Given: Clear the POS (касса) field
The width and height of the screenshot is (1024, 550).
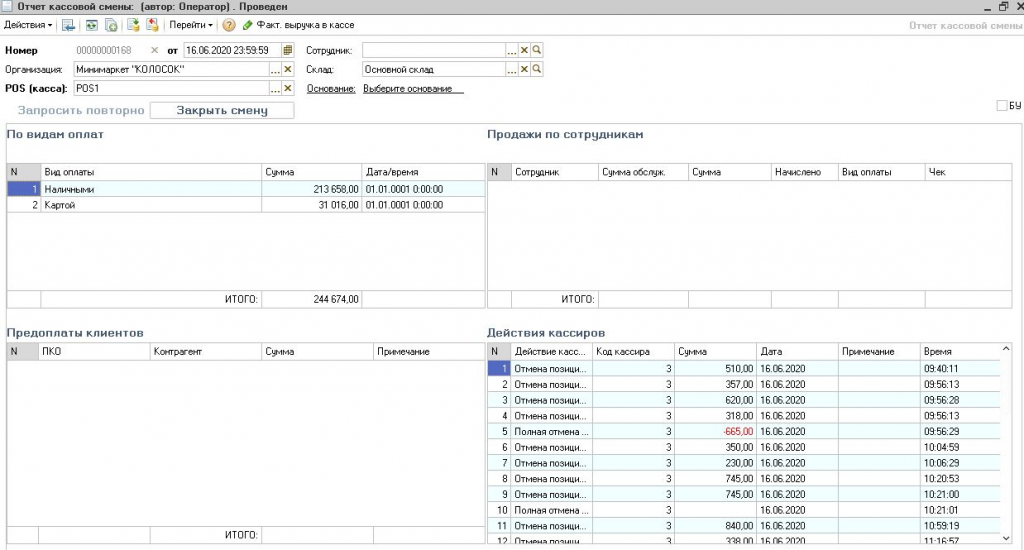Looking at the screenshot, I should coord(288,88).
